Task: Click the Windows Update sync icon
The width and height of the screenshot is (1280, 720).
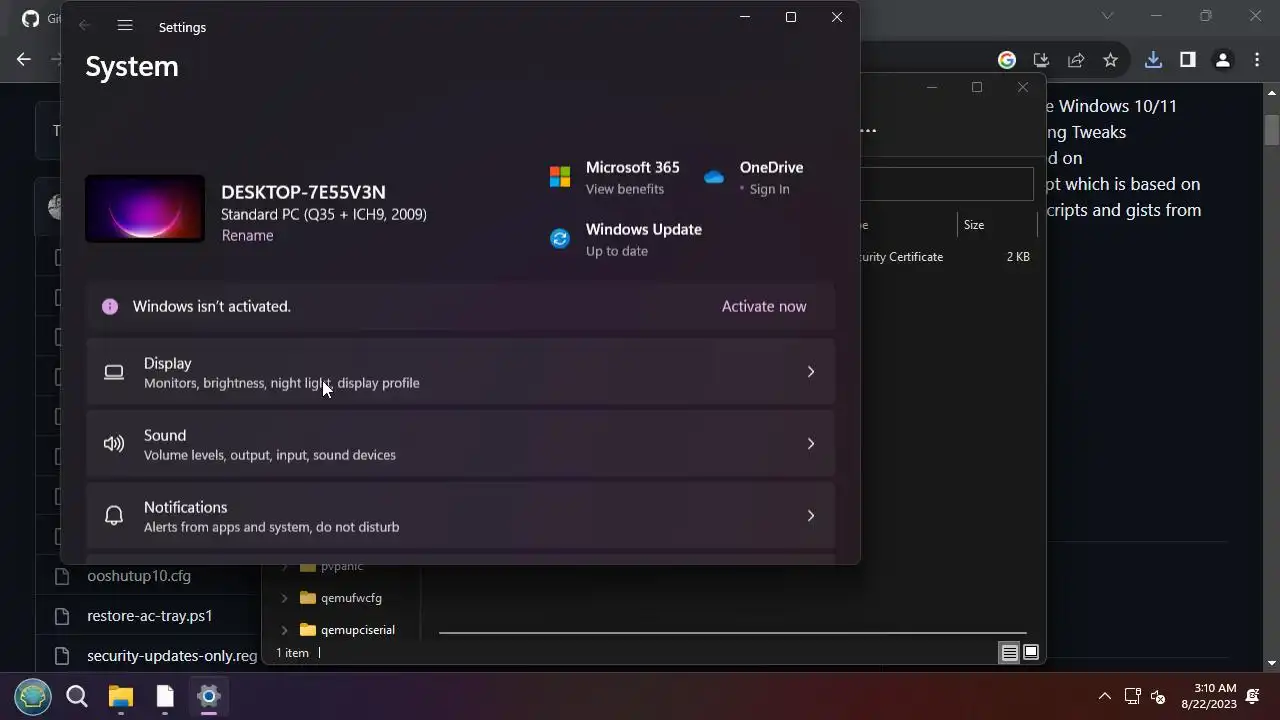Action: (560, 239)
